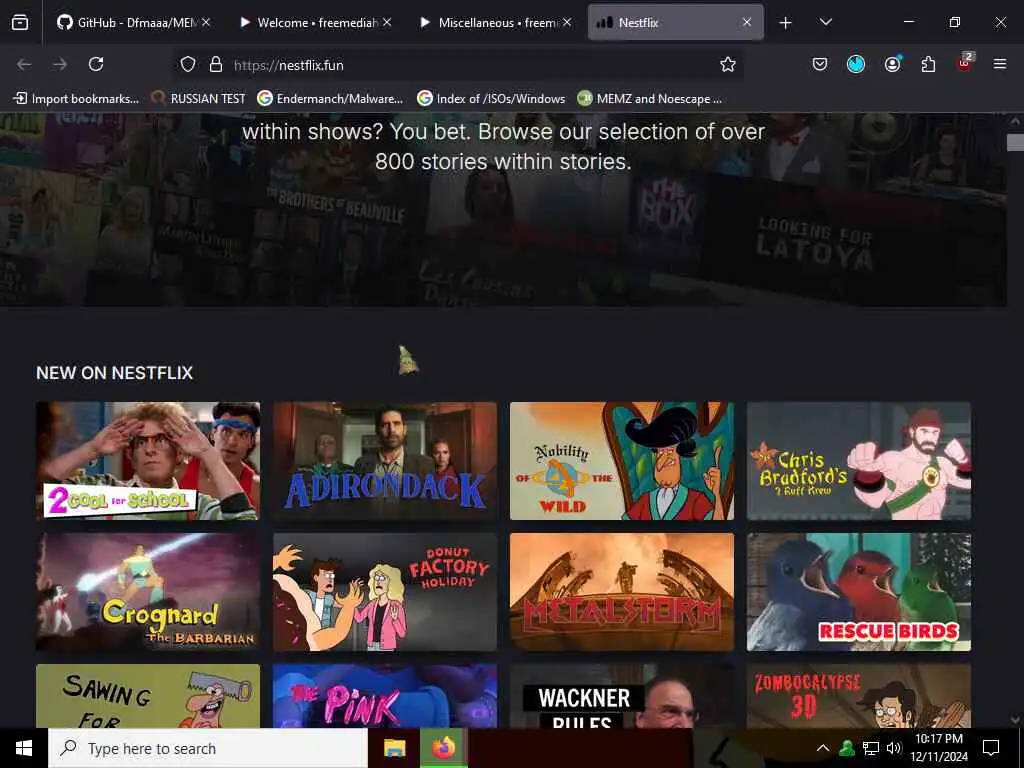
Task: Open Wackner Rules thumbnail
Action: pos(622,696)
